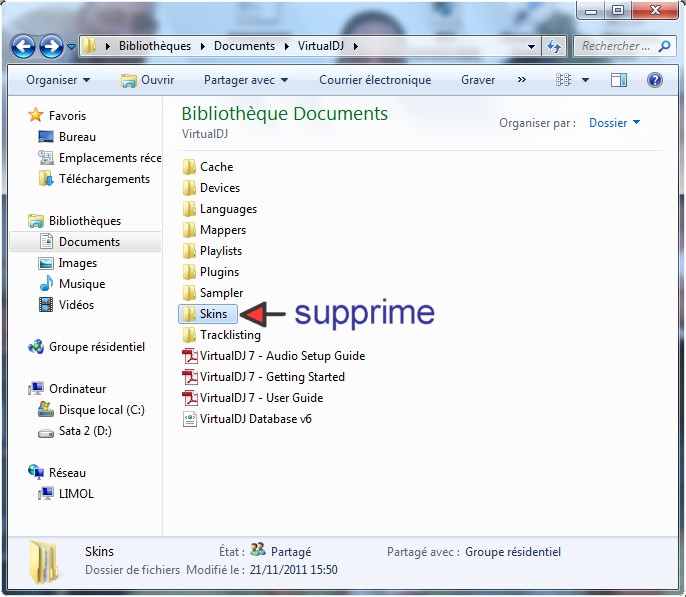Show more toolbar commands chevron
Image resolution: width=686 pixels, height=597 pixels.
521,80
